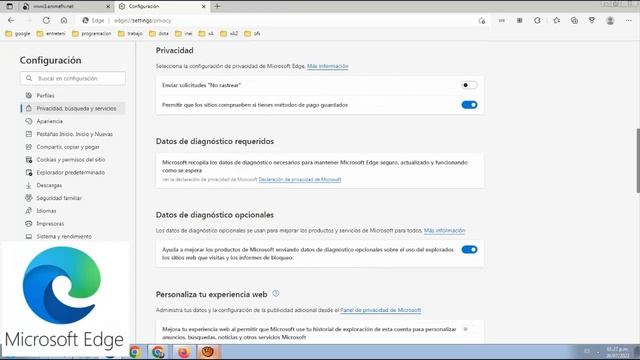Click the help icon beside Personaliza tu experiencia web
640x360 pixels.
[x=276, y=293]
